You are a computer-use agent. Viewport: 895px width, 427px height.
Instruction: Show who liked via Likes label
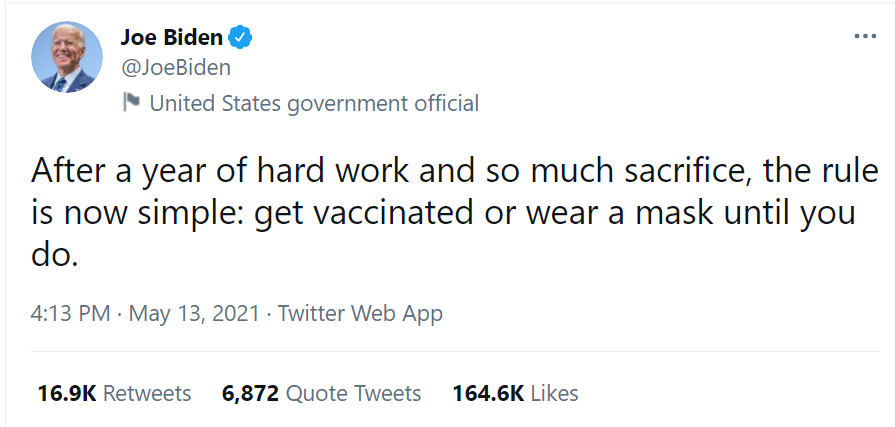point(554,393)
